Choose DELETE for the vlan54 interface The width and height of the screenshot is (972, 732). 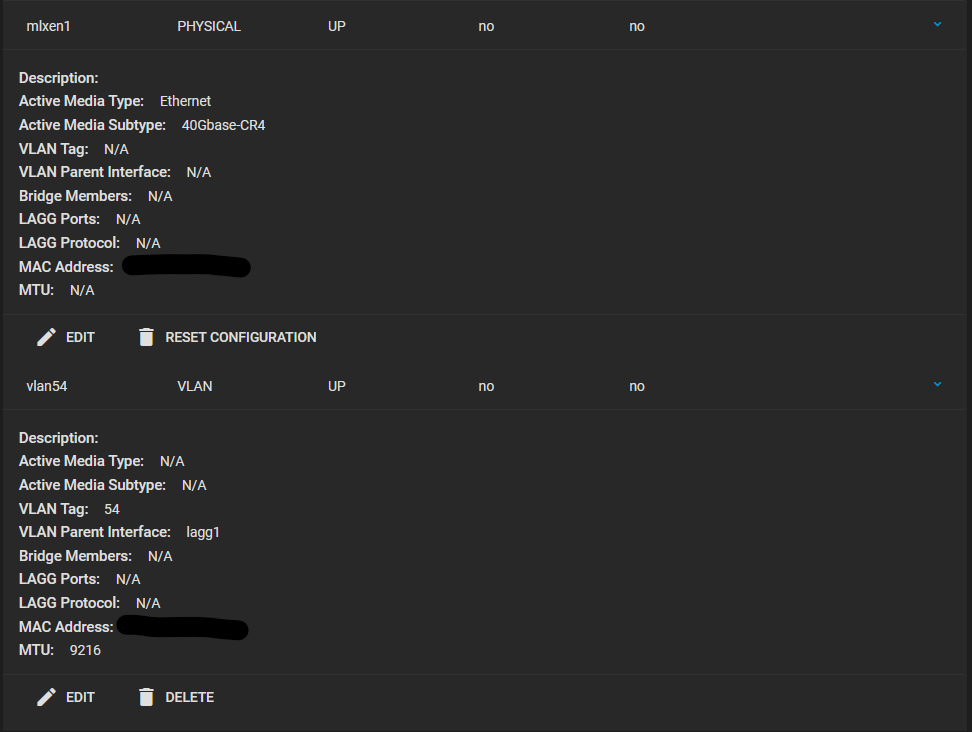pos(190,697)
